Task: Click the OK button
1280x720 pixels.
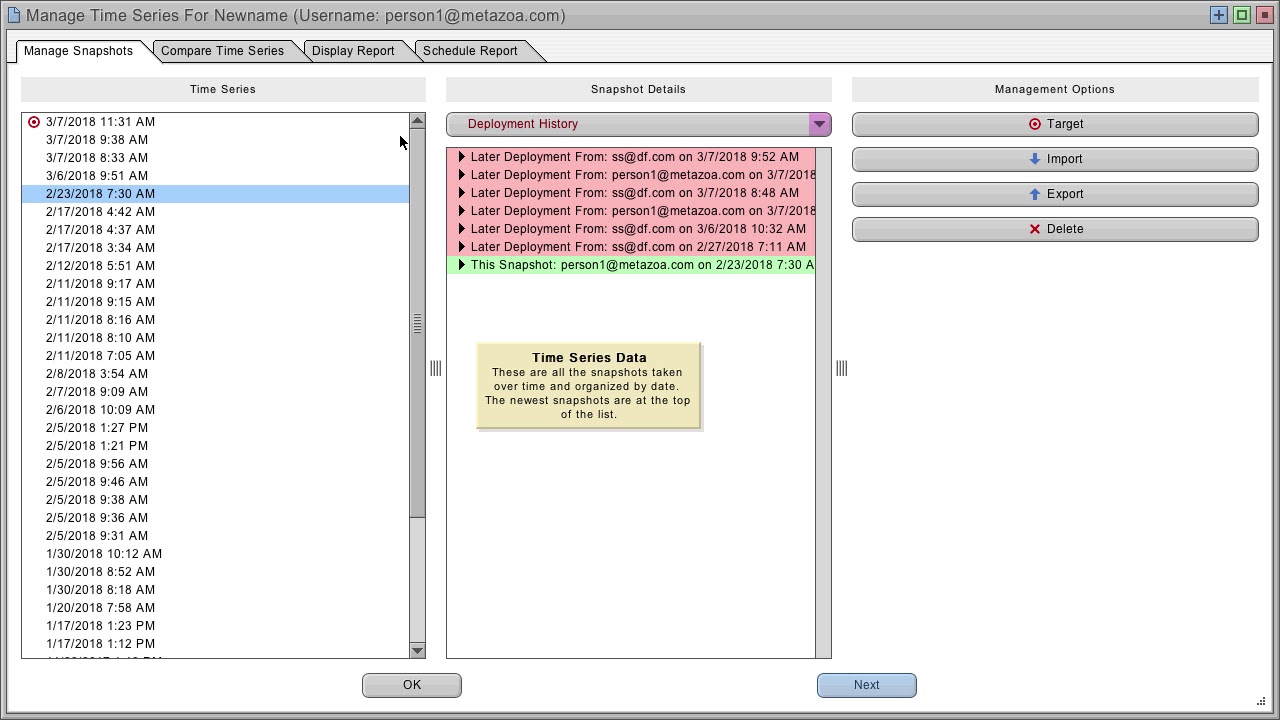Action: click(412, 685)
